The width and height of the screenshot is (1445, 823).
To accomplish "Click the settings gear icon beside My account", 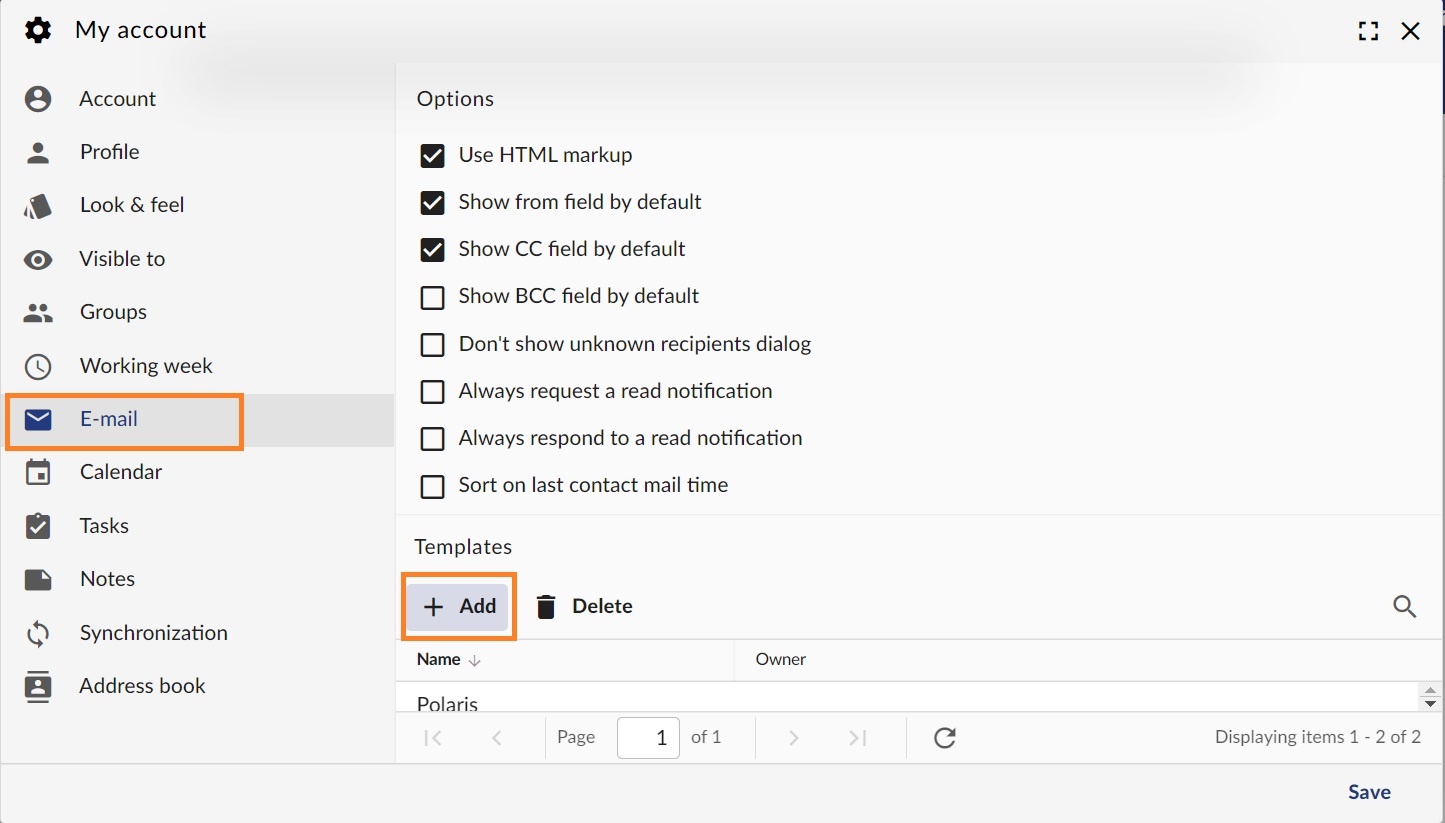I will pos(38,30).
